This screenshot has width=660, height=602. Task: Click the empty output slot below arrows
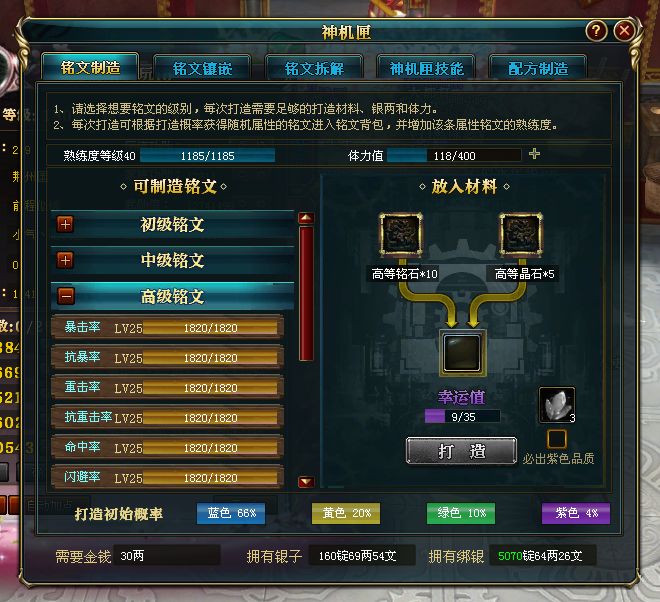[x=462, y=353]
